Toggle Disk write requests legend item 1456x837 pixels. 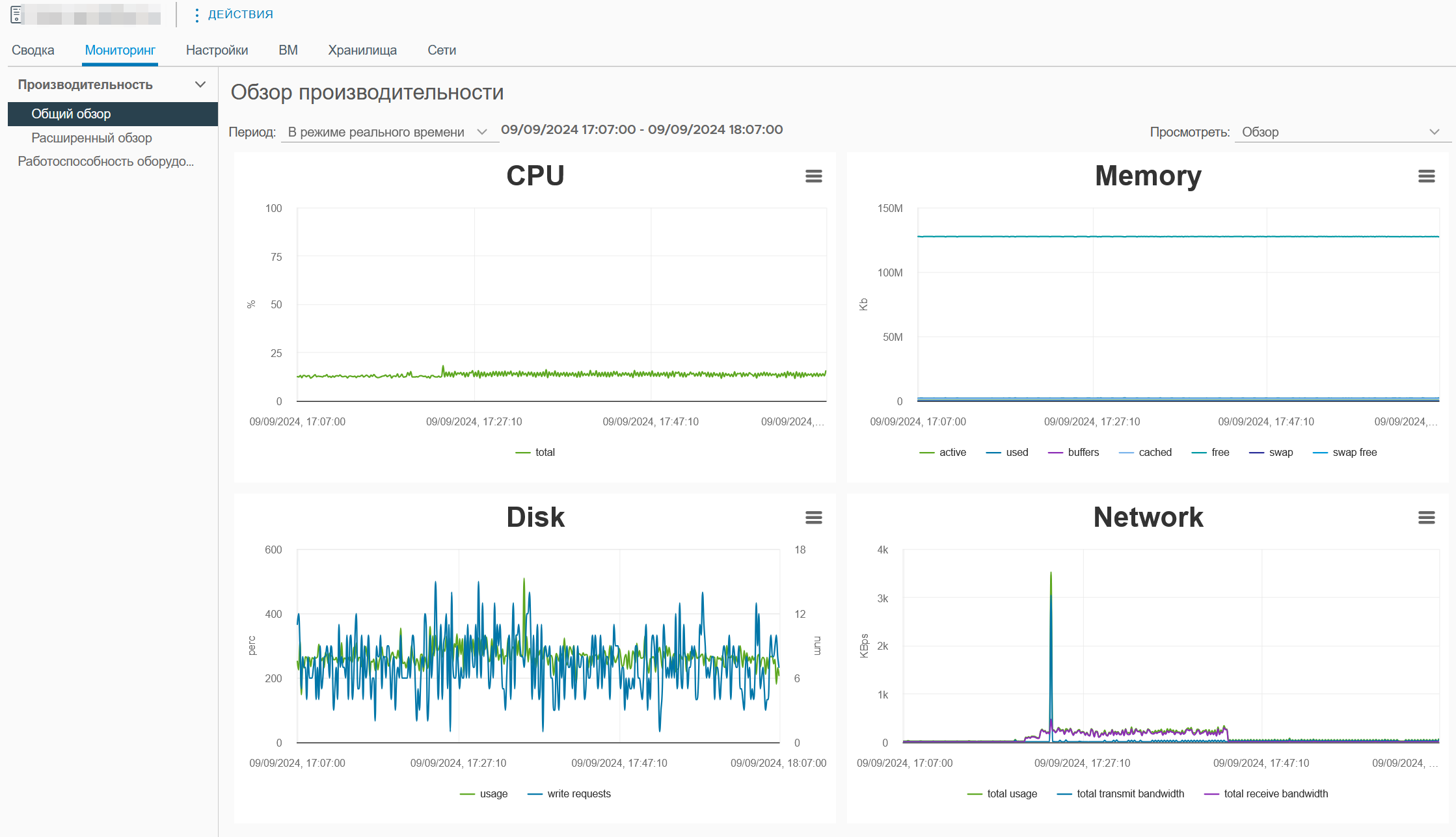coord(569,793)
